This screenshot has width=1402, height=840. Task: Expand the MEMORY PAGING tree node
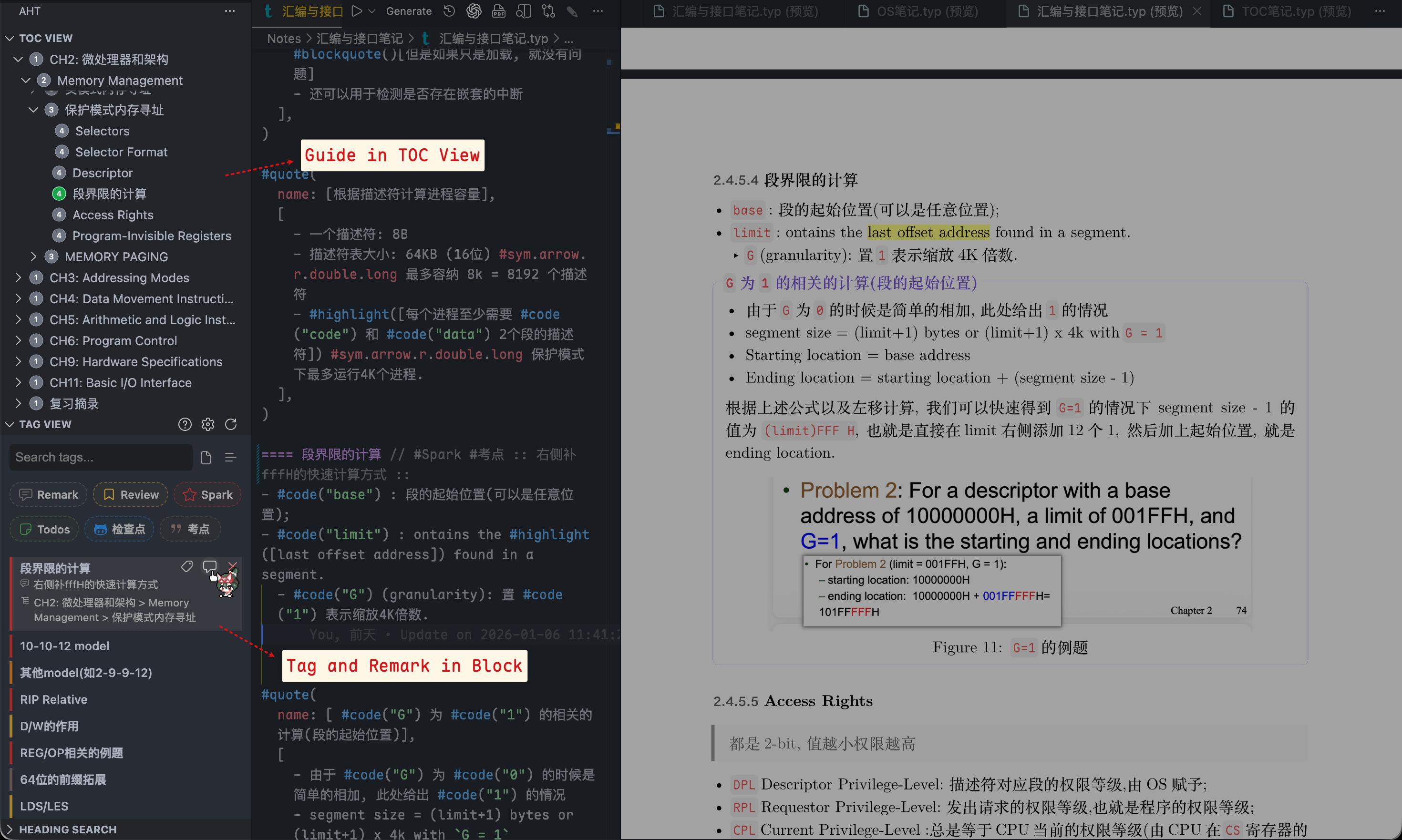(33, 256)
